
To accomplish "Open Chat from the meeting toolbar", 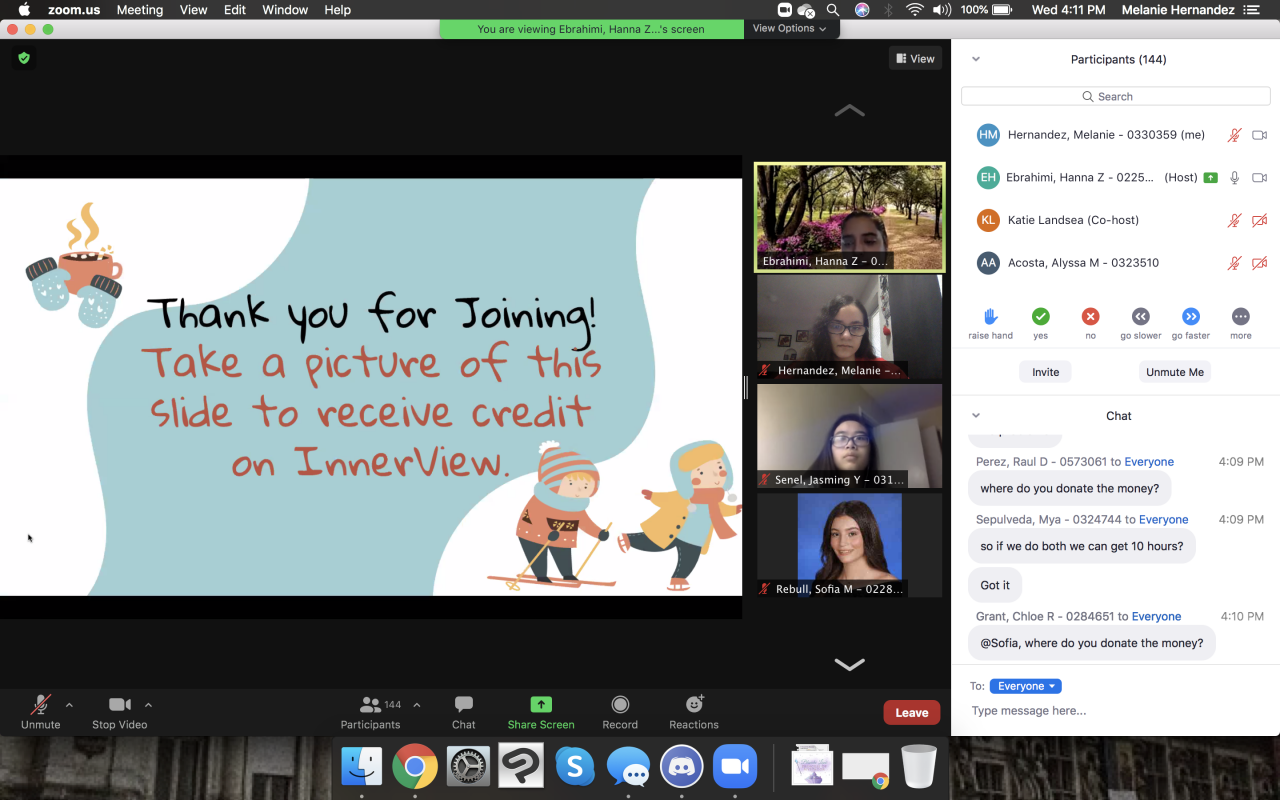I will click(463, 705).
